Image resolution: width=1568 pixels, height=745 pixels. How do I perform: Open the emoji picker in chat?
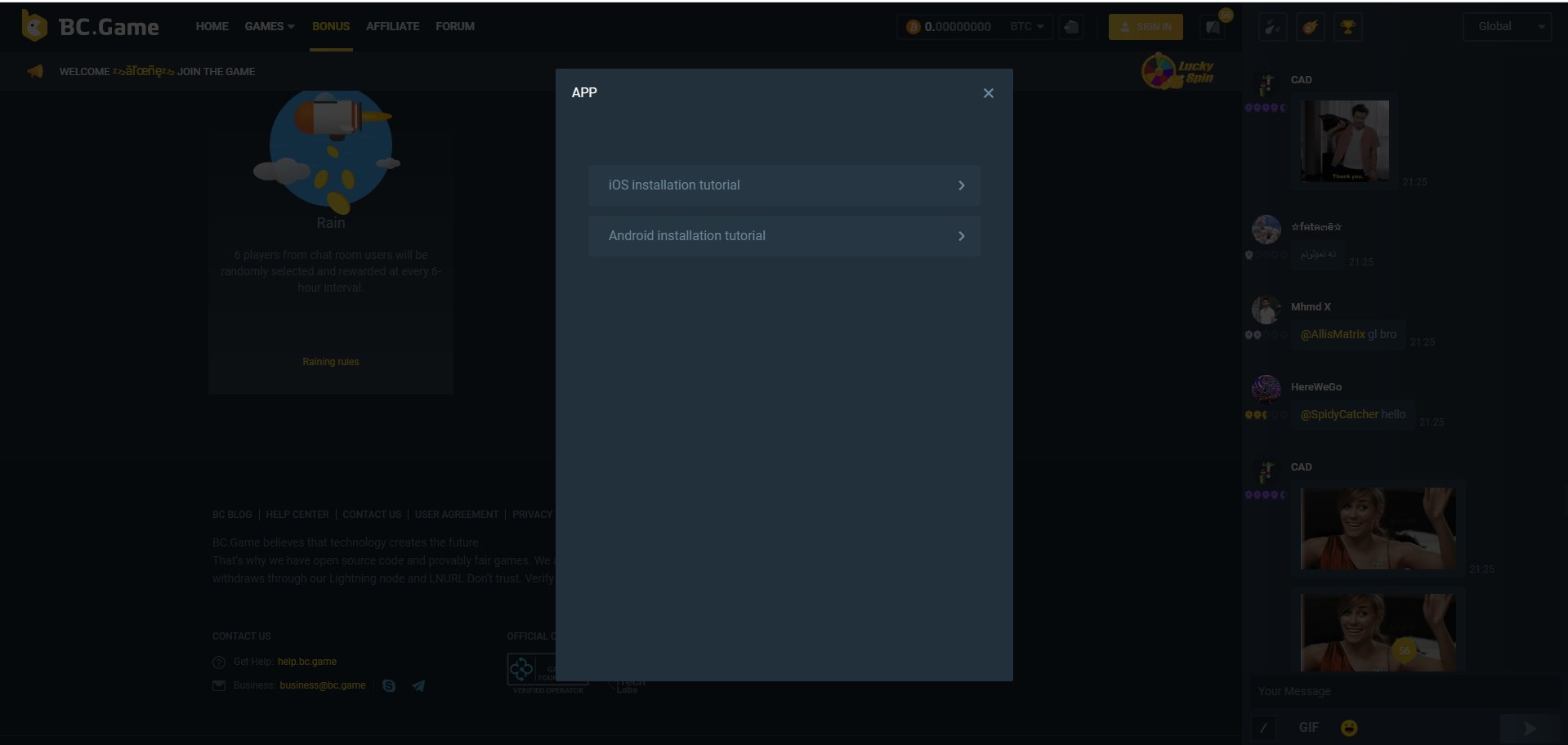click(1349, 728)
